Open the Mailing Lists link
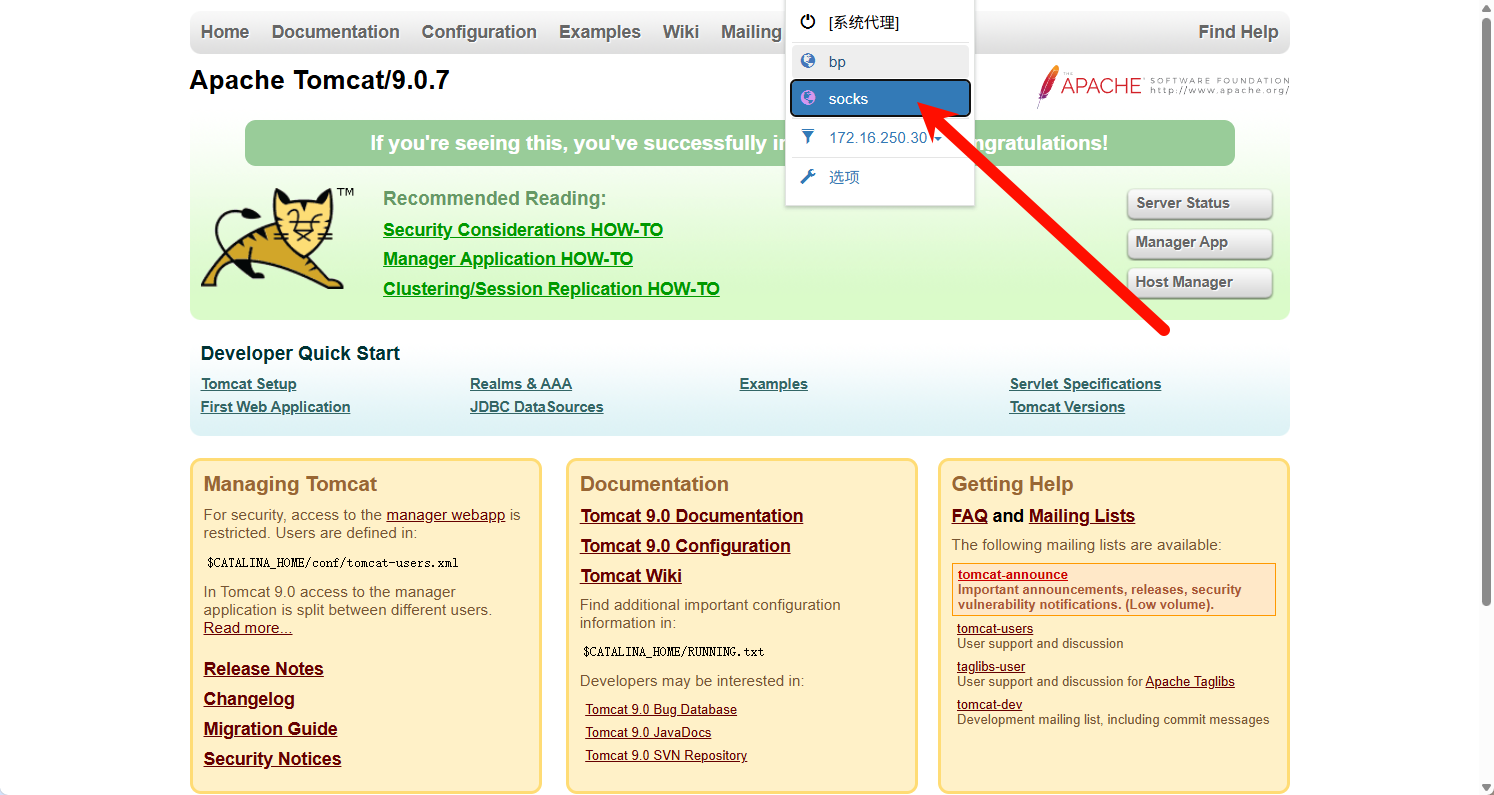The image size is (1494, 795). tap(1082, 516)
